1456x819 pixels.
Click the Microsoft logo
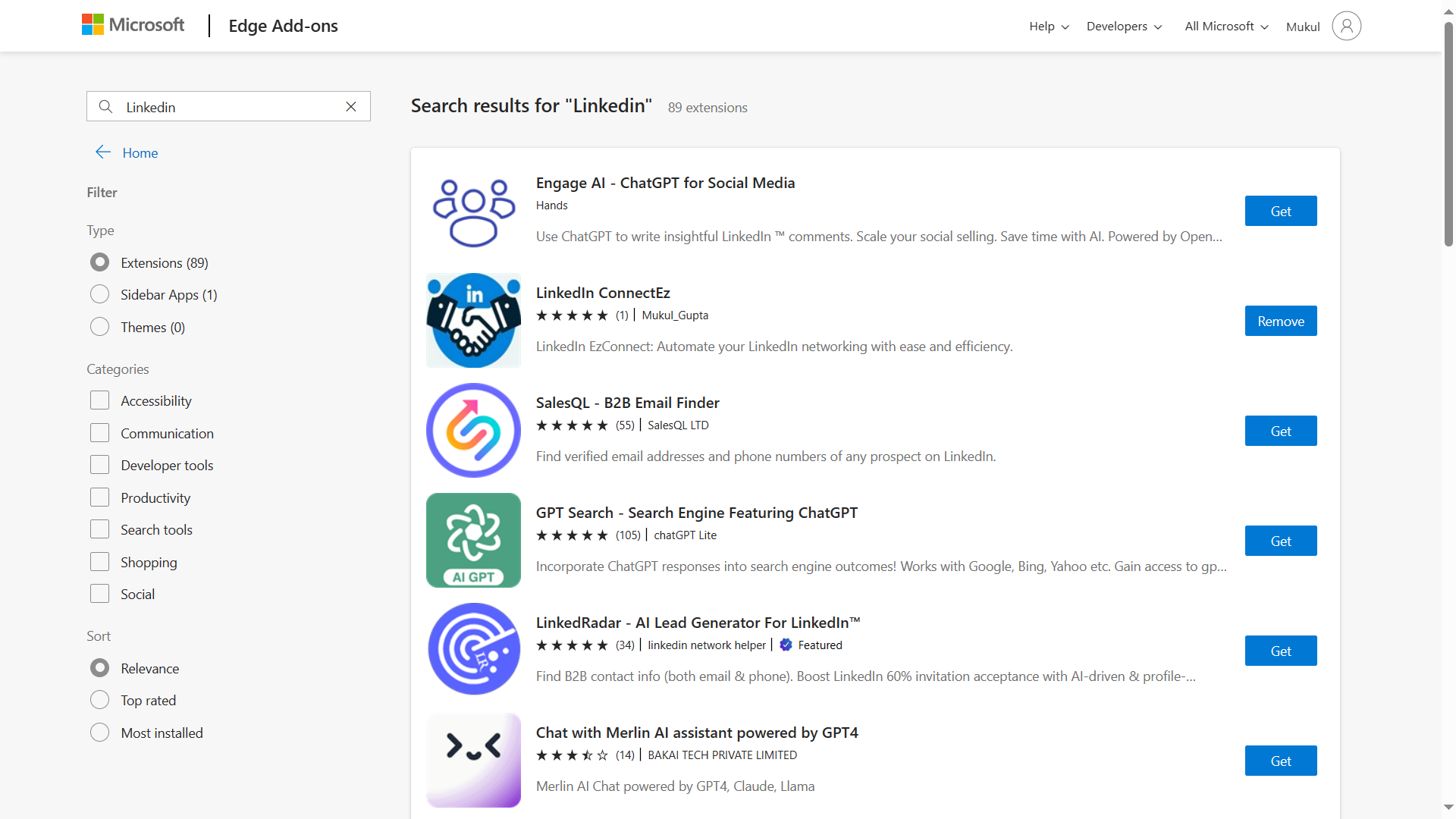[133, 25]
